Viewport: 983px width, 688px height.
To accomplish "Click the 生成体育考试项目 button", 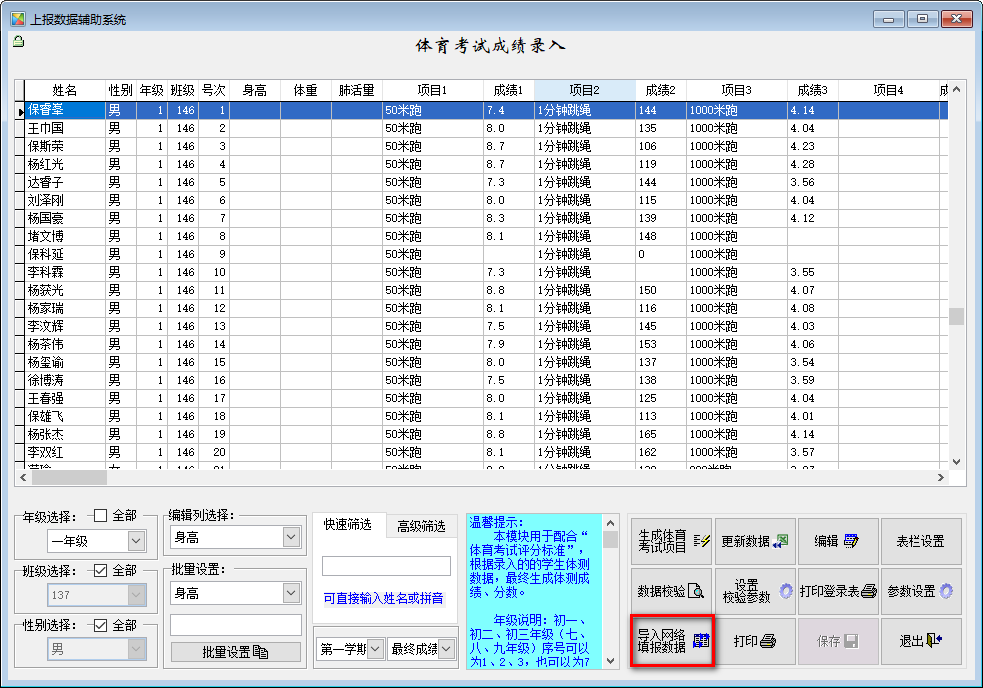I will click(670, 541).
